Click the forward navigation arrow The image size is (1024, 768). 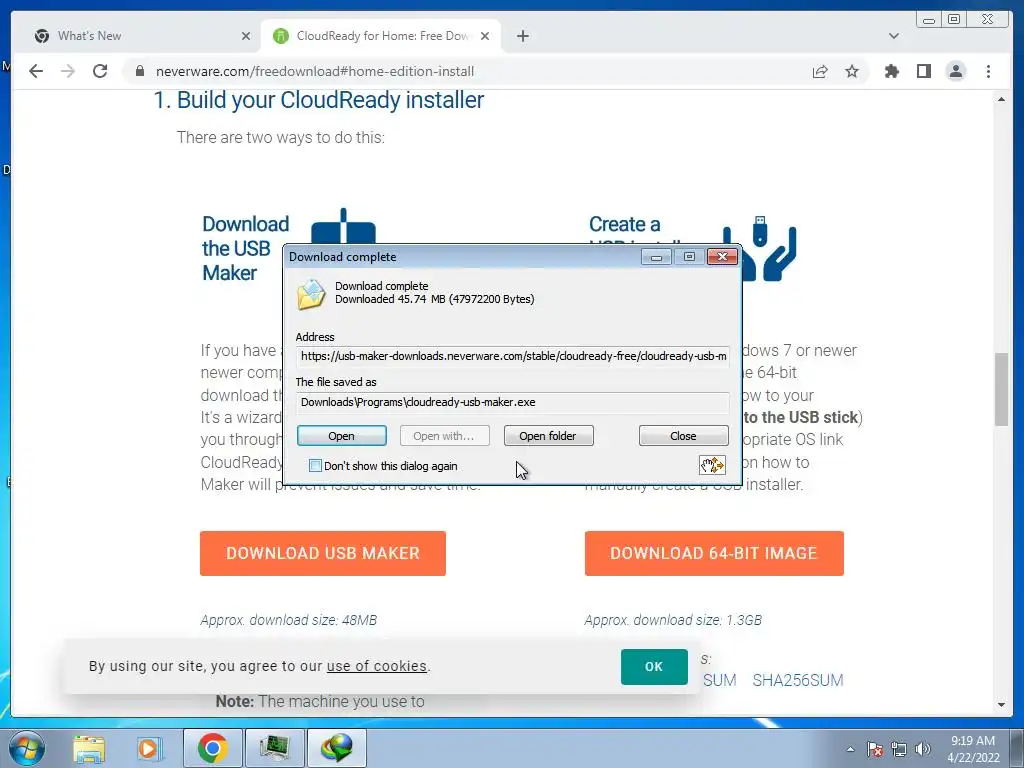click(x=68, y=71)
